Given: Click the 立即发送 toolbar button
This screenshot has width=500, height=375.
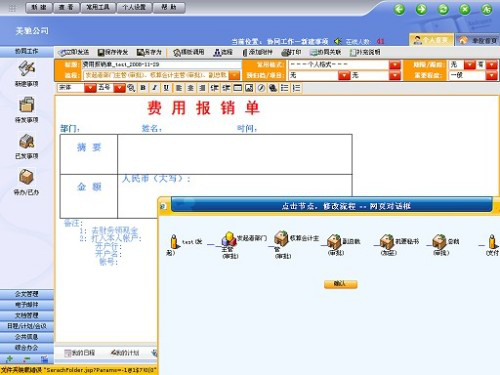Looking at the screenshot, I should tap(74, 52).
